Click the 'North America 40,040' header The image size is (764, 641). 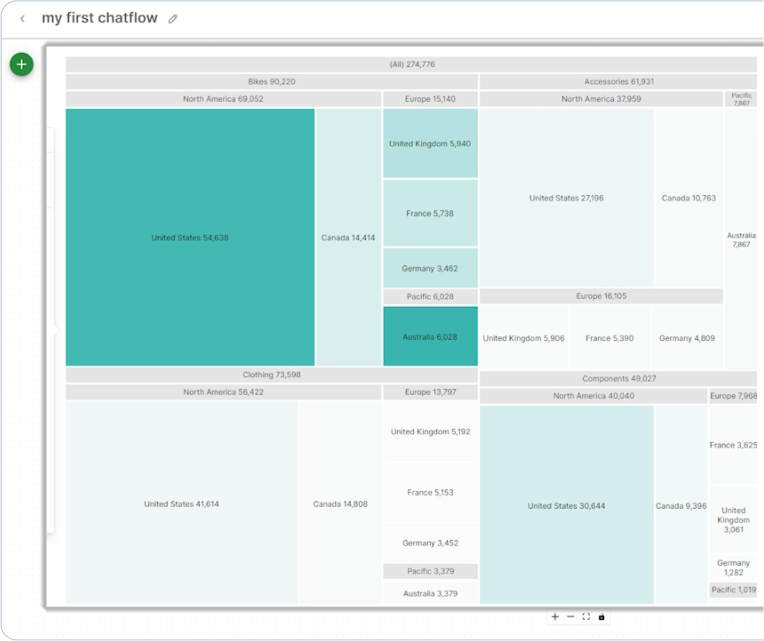click(x=593, y=396)
